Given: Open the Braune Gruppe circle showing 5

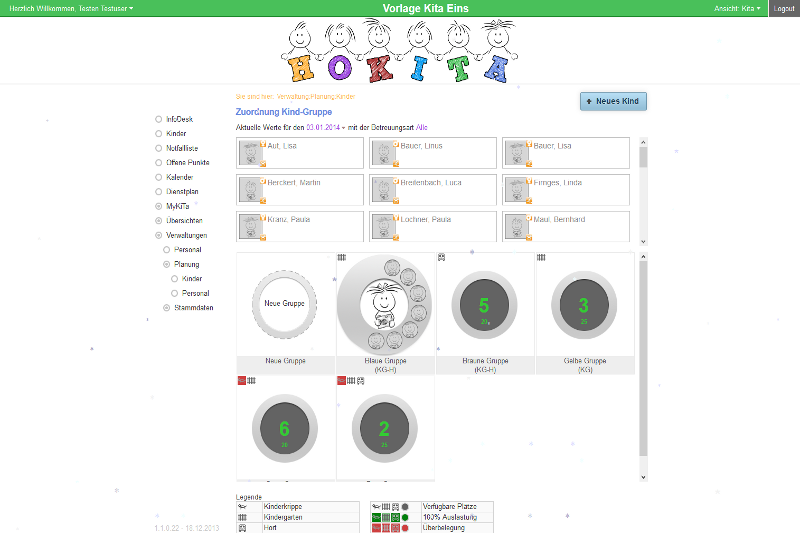Looking at the screenshot, I should [484, 305].
